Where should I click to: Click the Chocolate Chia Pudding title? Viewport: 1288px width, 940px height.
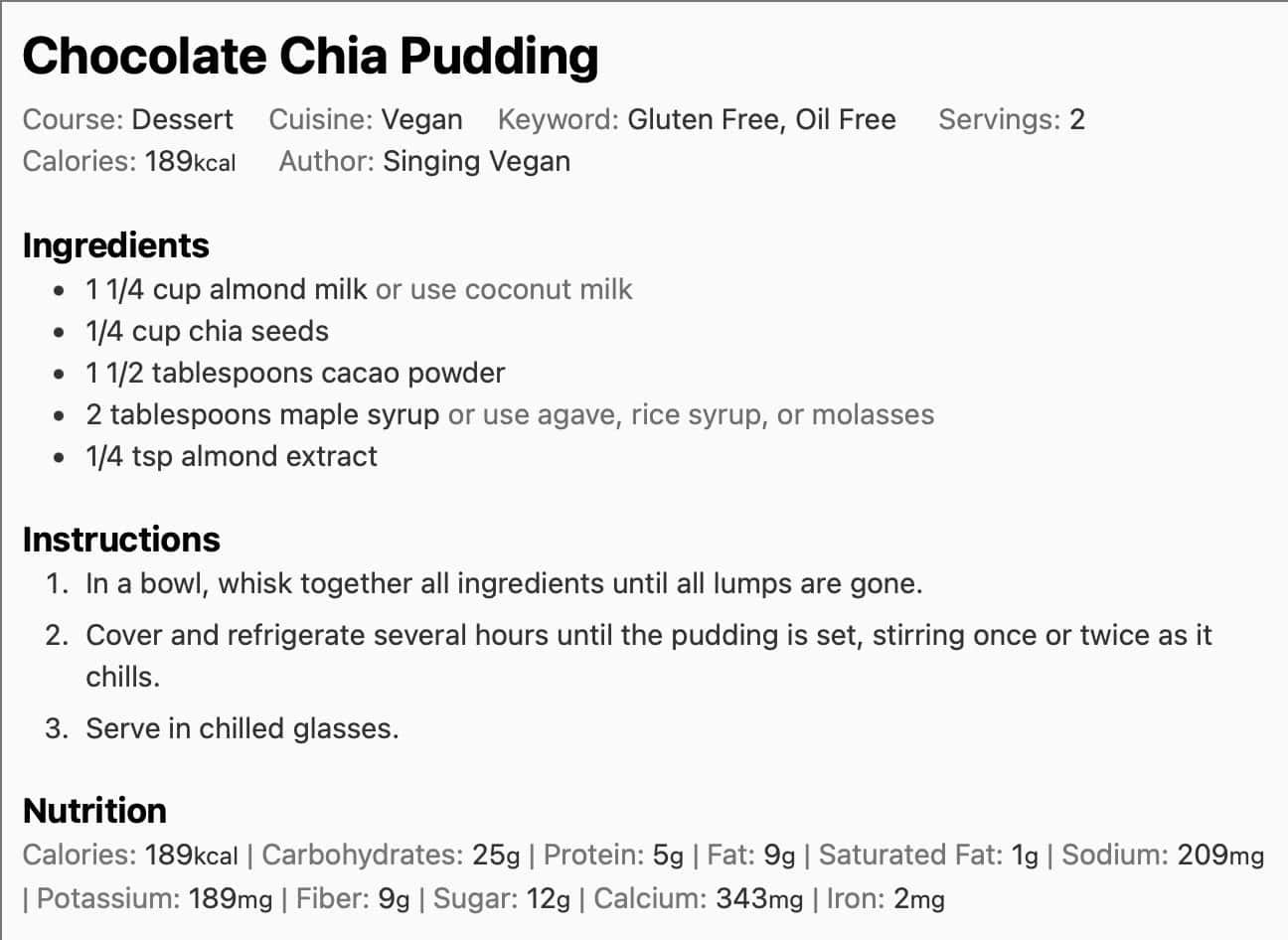(x=310, y=58)
